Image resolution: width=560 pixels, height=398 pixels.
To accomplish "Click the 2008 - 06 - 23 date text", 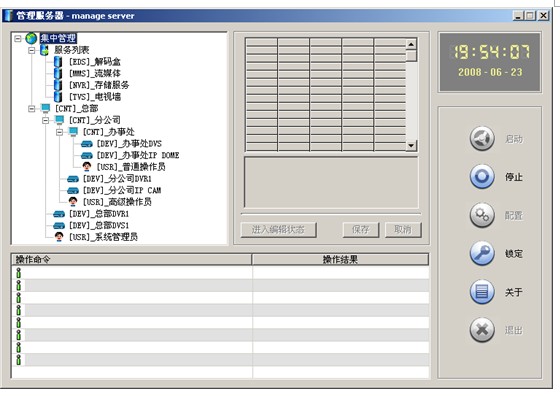I will click(x=490, y=72).
